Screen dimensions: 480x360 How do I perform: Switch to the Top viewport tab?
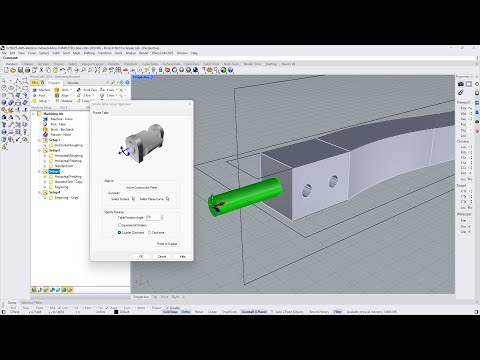(x=155, y=297)
